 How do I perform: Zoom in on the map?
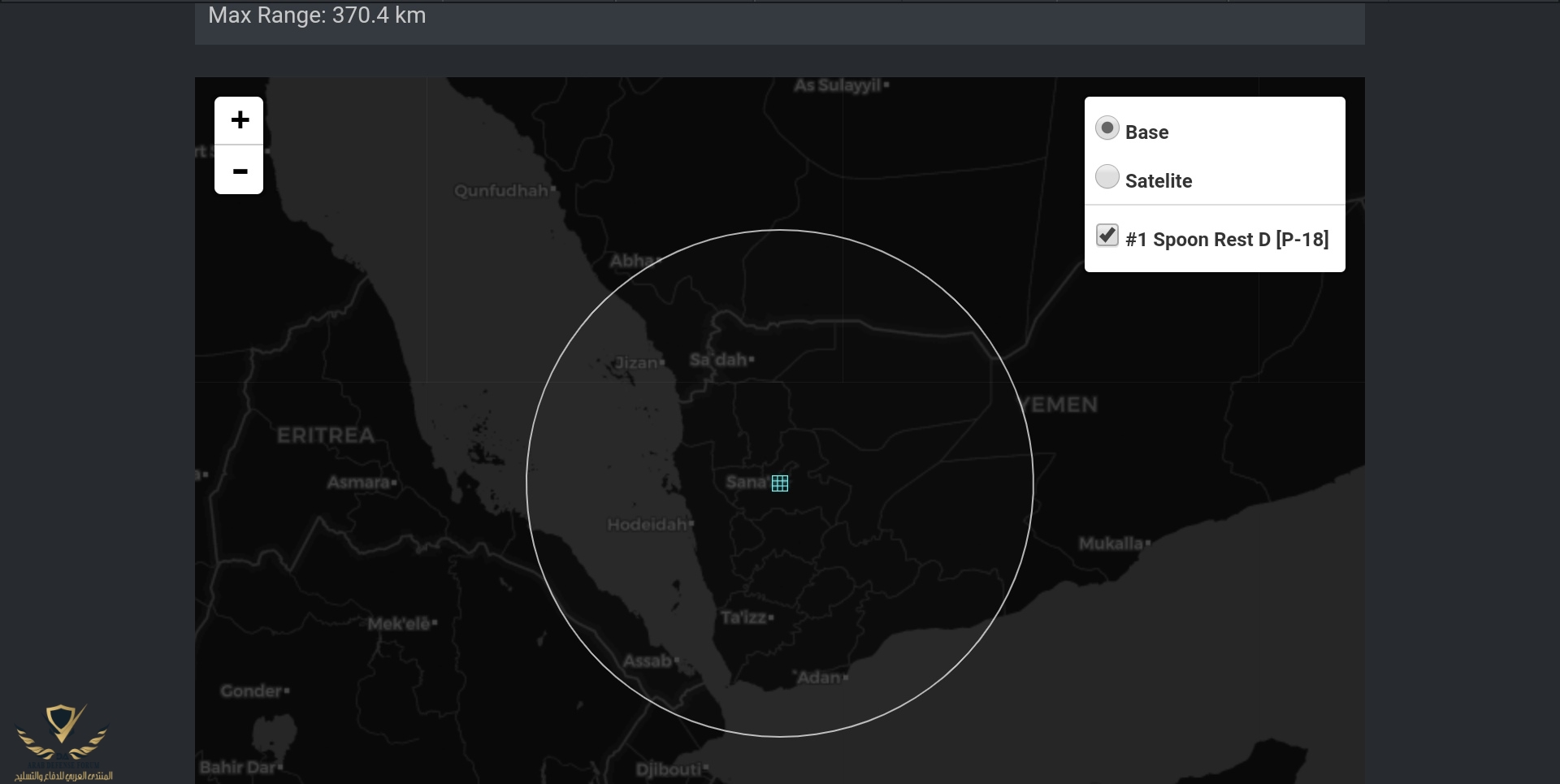239,120
